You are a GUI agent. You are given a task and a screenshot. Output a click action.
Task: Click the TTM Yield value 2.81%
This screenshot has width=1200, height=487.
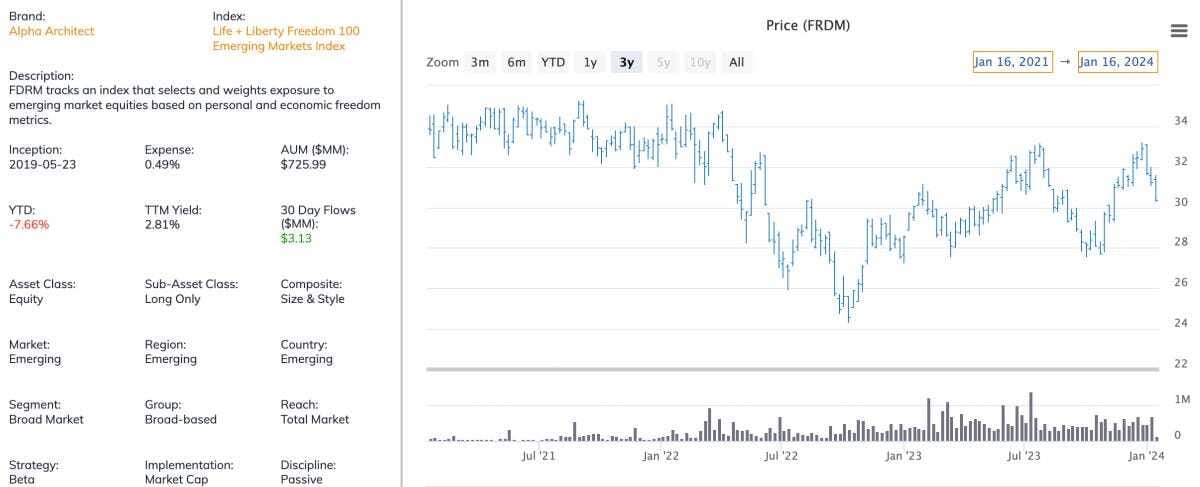(162, 224)
